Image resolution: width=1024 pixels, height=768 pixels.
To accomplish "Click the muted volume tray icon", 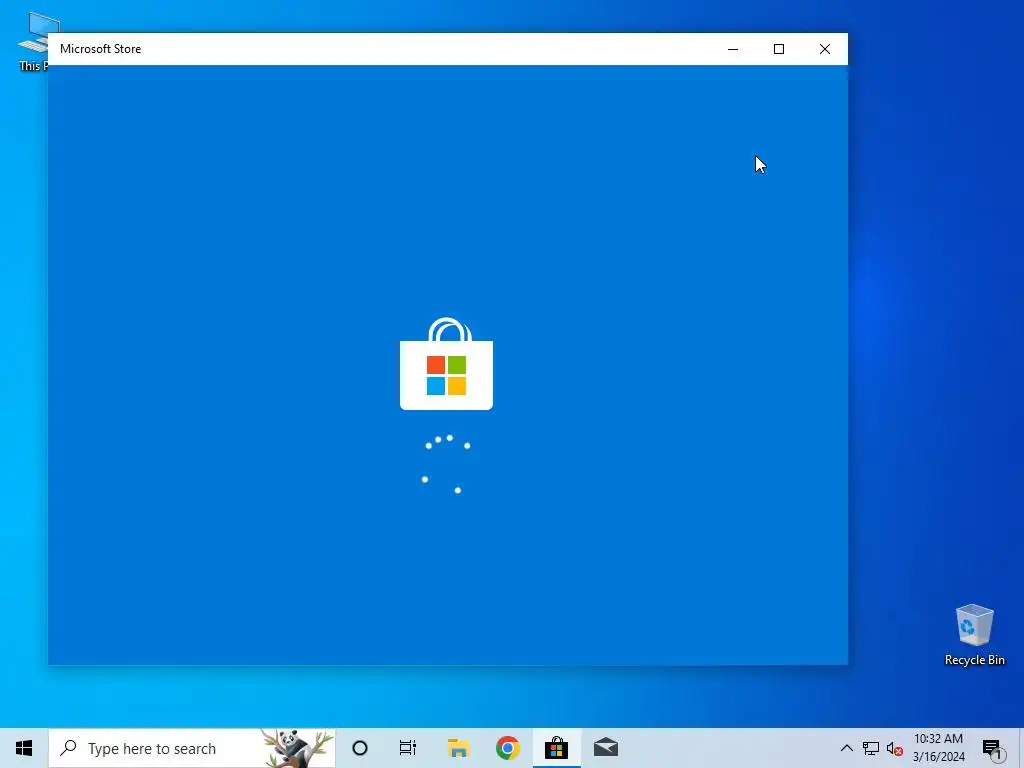I will pyautogui.click(x=894, y=748).
